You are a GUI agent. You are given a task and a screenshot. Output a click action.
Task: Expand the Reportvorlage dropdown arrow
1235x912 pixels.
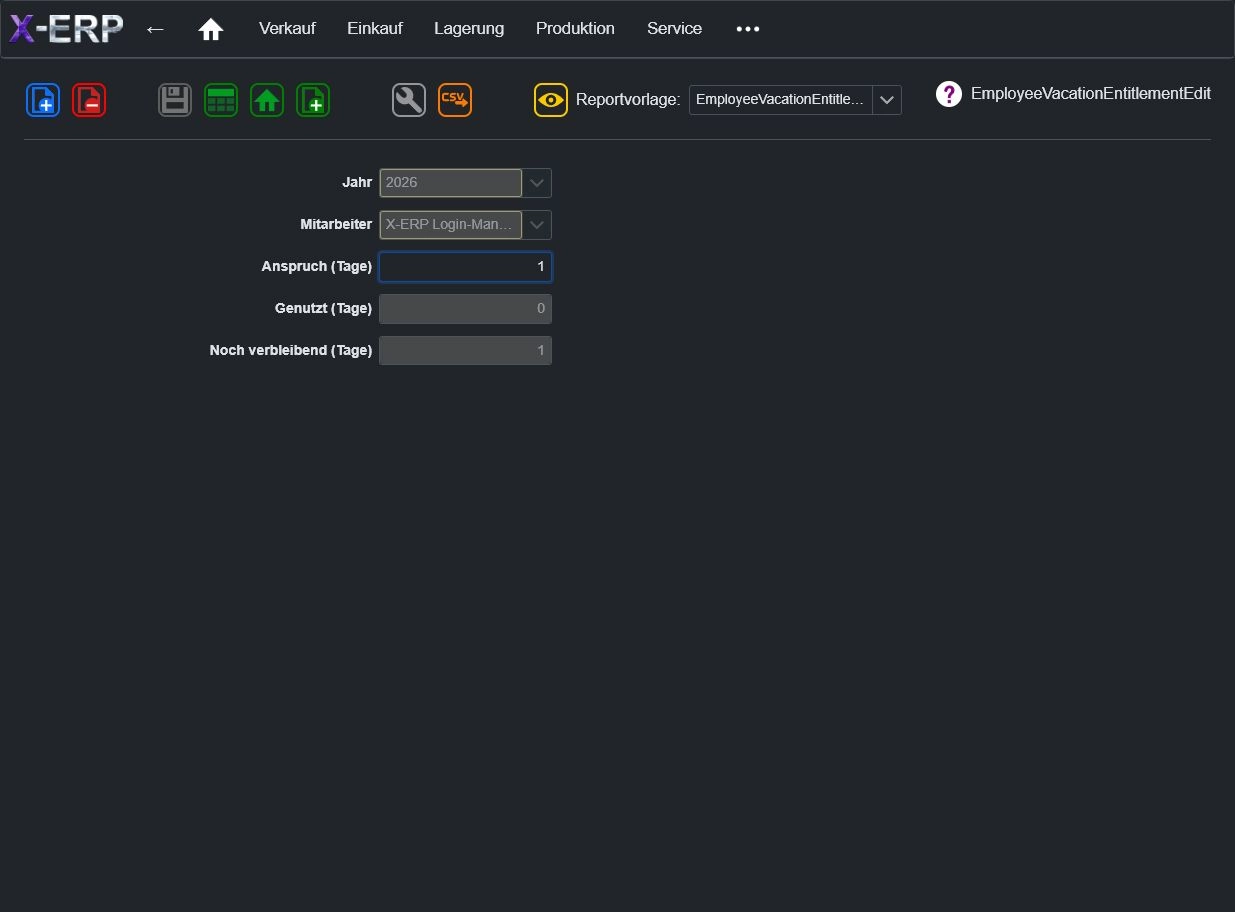(x=887, y=100)
